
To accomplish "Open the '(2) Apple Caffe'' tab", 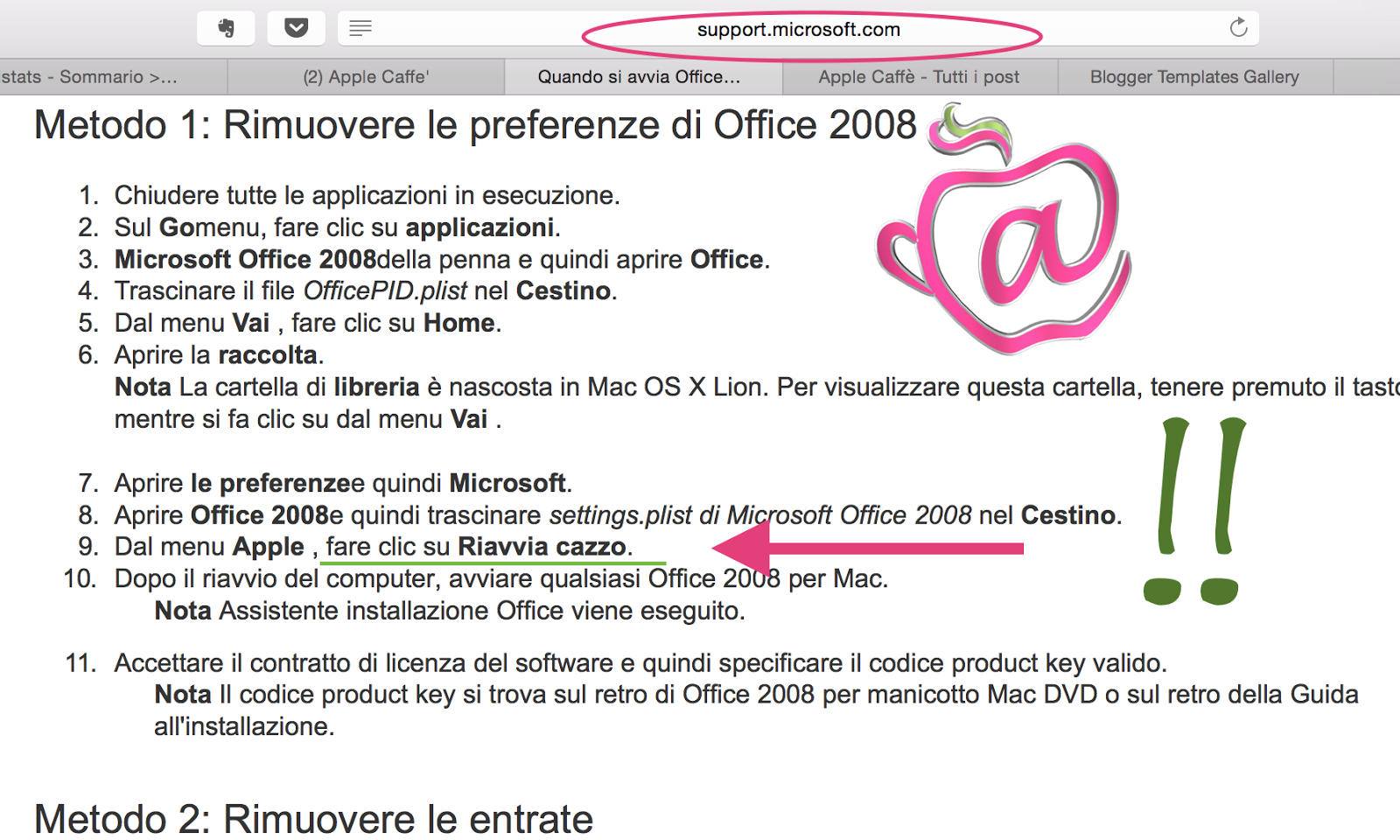I will pos(366,77).
